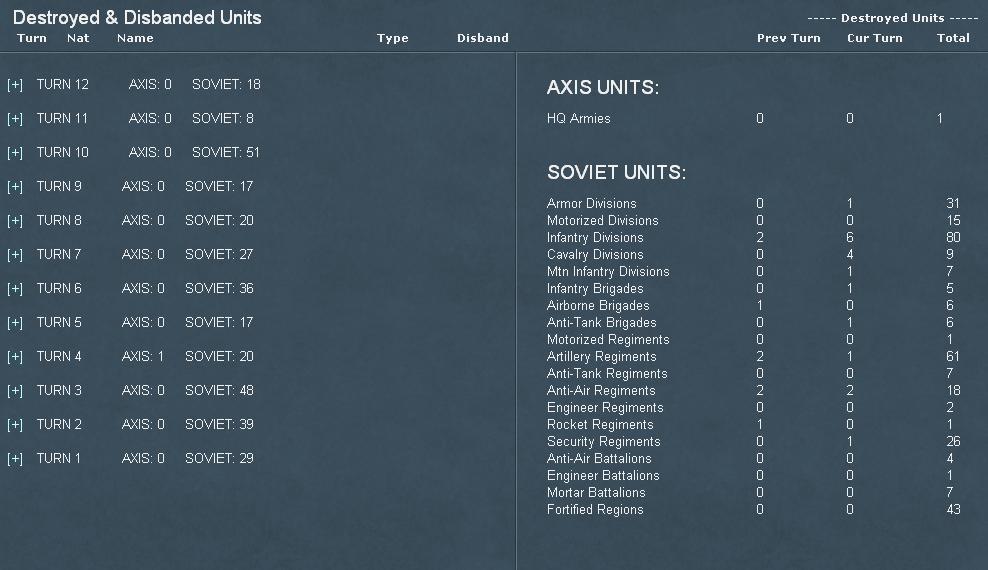The image size is (988, 570).
Task: Expand the TURN 3 entry
Action: [x=15, y=391]
